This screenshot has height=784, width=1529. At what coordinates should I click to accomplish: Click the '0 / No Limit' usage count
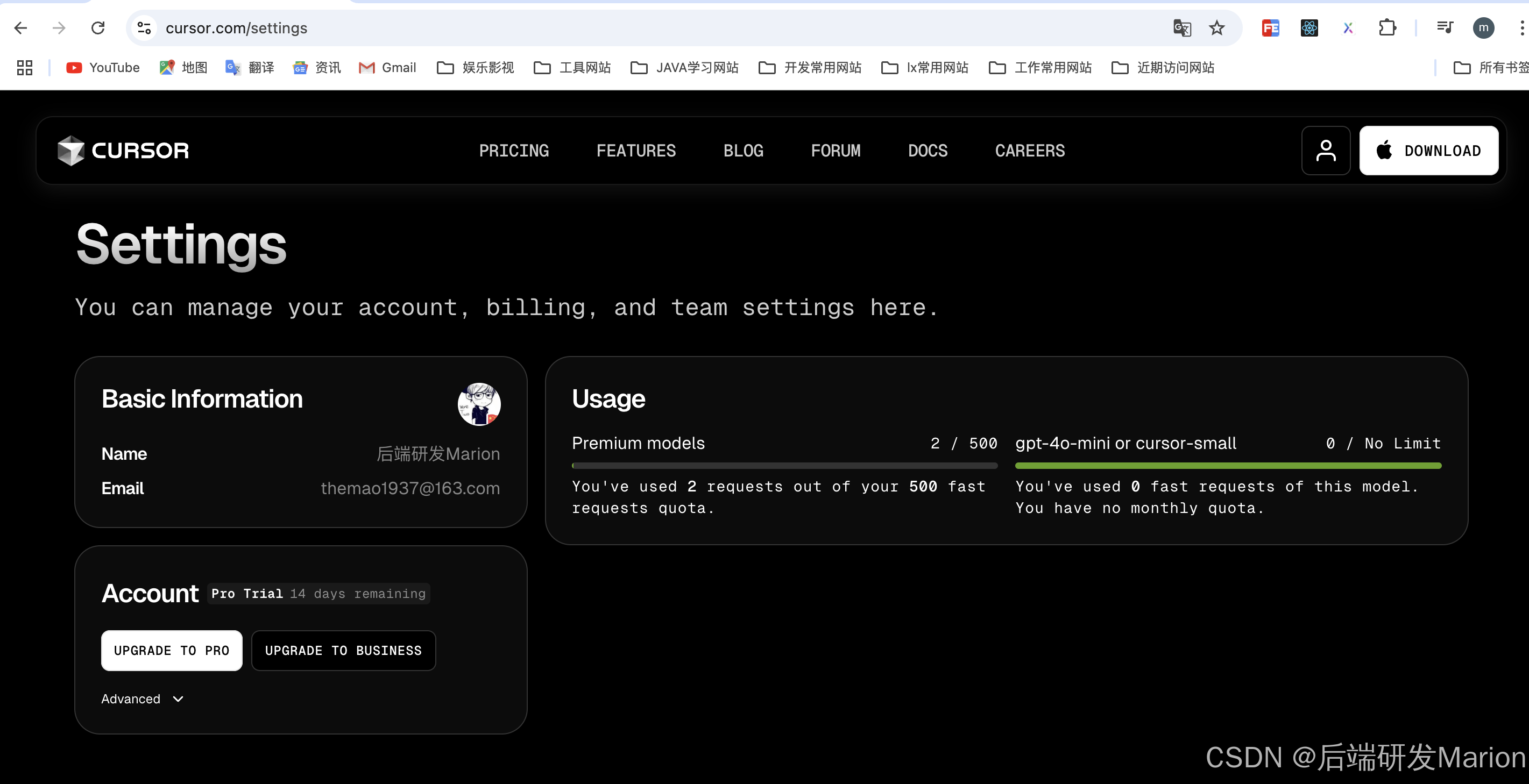tap(1384, 443)
